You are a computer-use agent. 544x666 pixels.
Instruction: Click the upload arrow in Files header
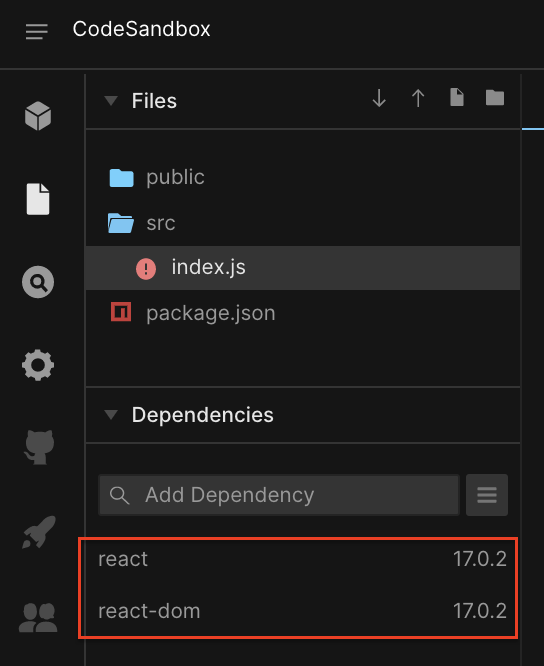click(x=418, y=98)
